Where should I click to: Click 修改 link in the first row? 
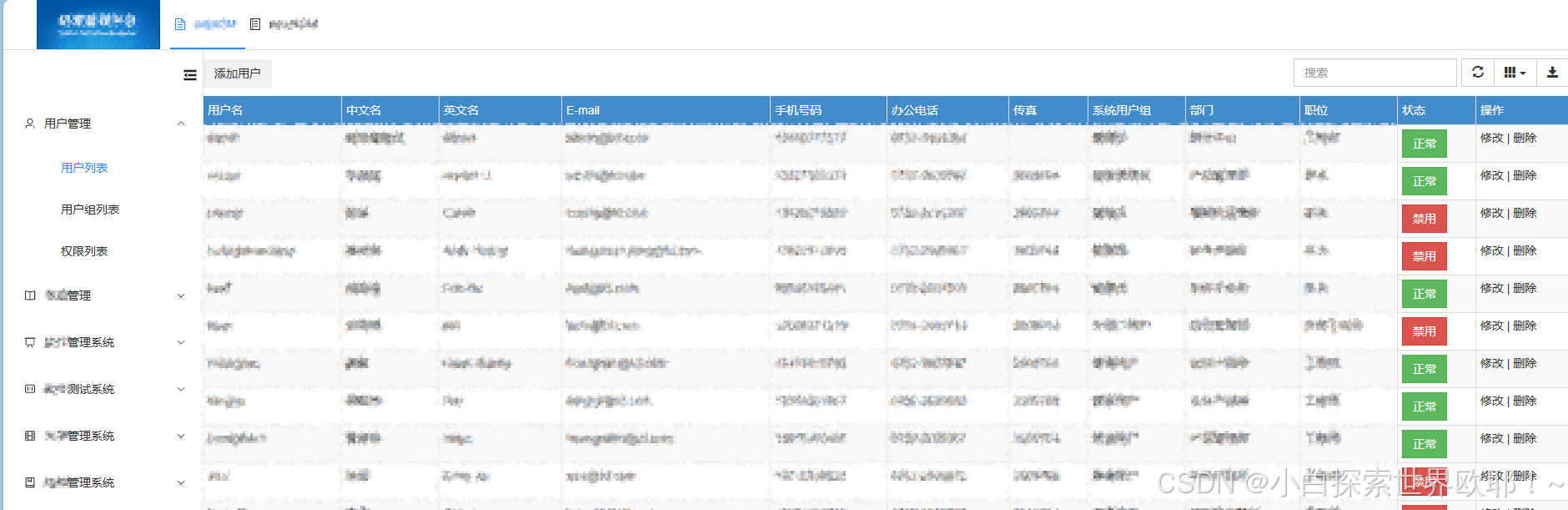click(1491, 138)
